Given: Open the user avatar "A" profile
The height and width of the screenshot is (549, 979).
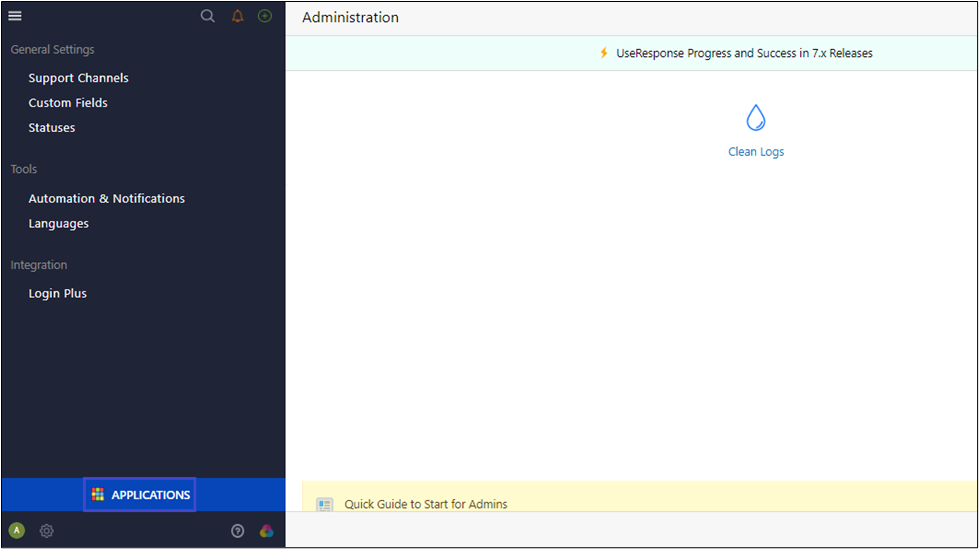Looking at the screenshot, I should 17,531.
